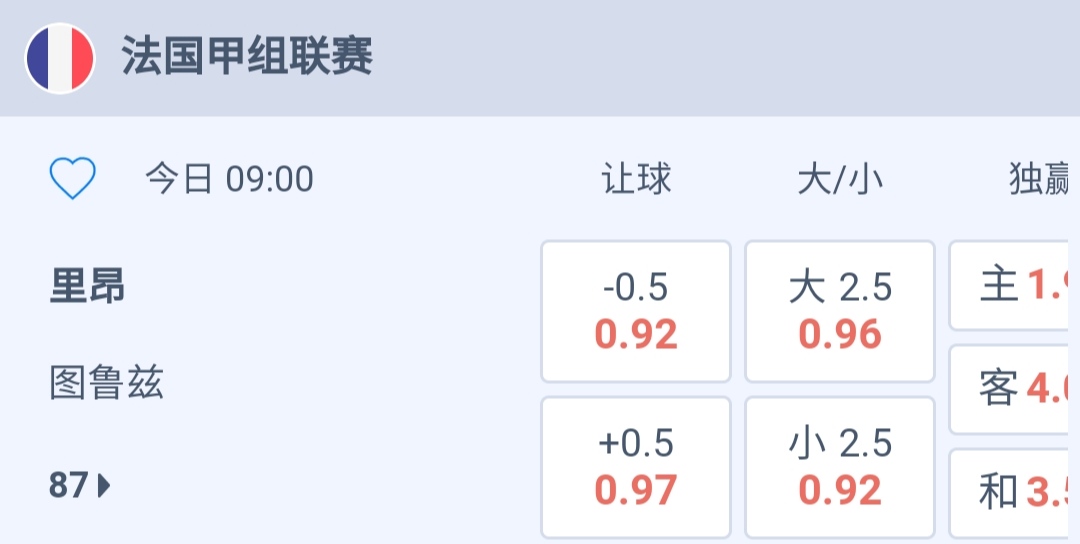Open away team 图鲁兹
Screen dimensions: 1080x544
[106, 383]
